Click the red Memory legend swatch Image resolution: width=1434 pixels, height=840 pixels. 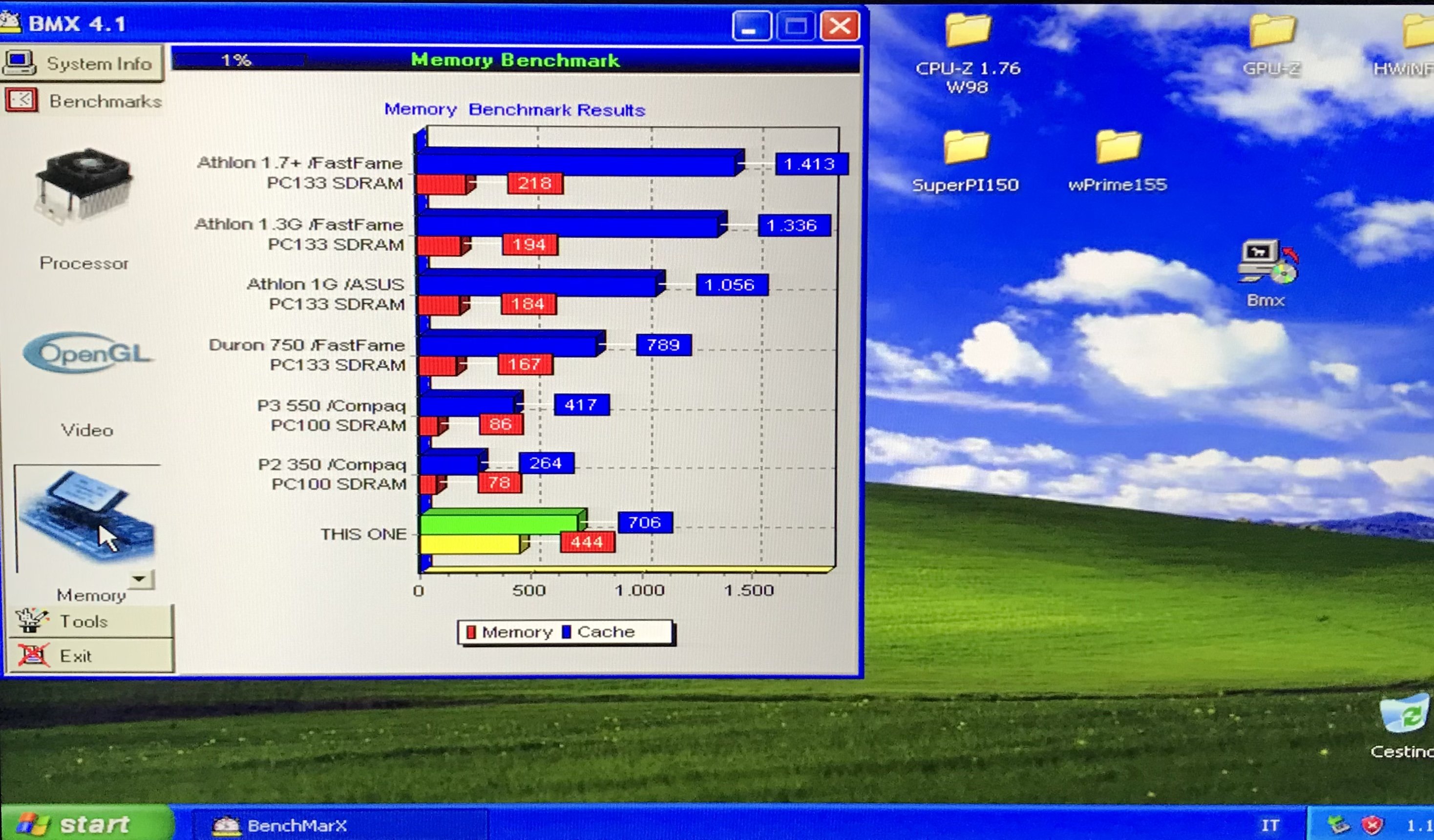(x=471, y=631)
